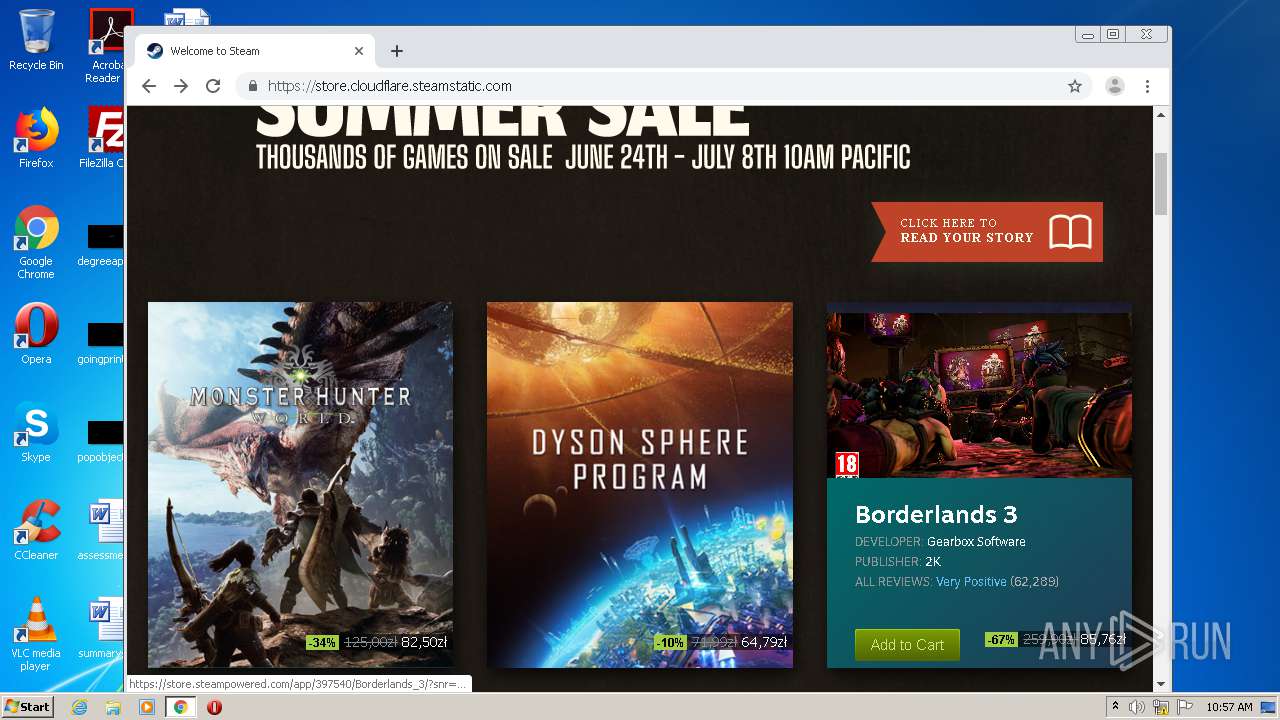Click the -34% Monster Hunter discount badge
The height and width of the screenshot is (720, 1280).
[x=322, y=642]
